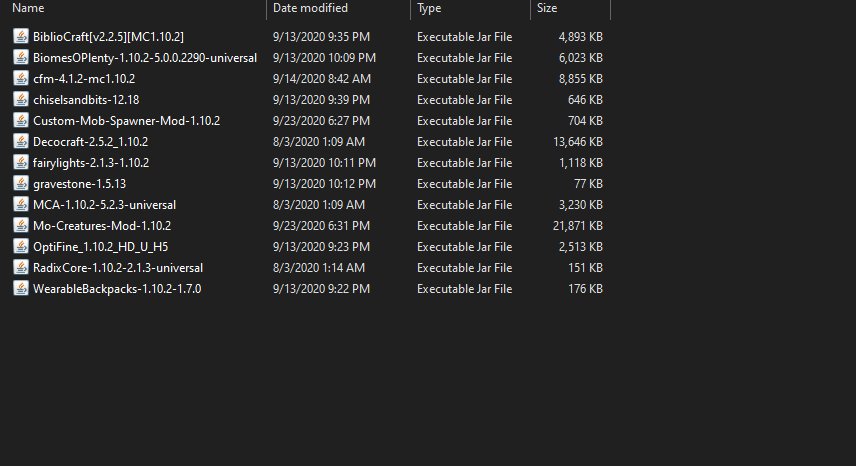Click the 704 KB size value
Screen dimensions: 856x466
pyautogui.click(x=585, y=121)
